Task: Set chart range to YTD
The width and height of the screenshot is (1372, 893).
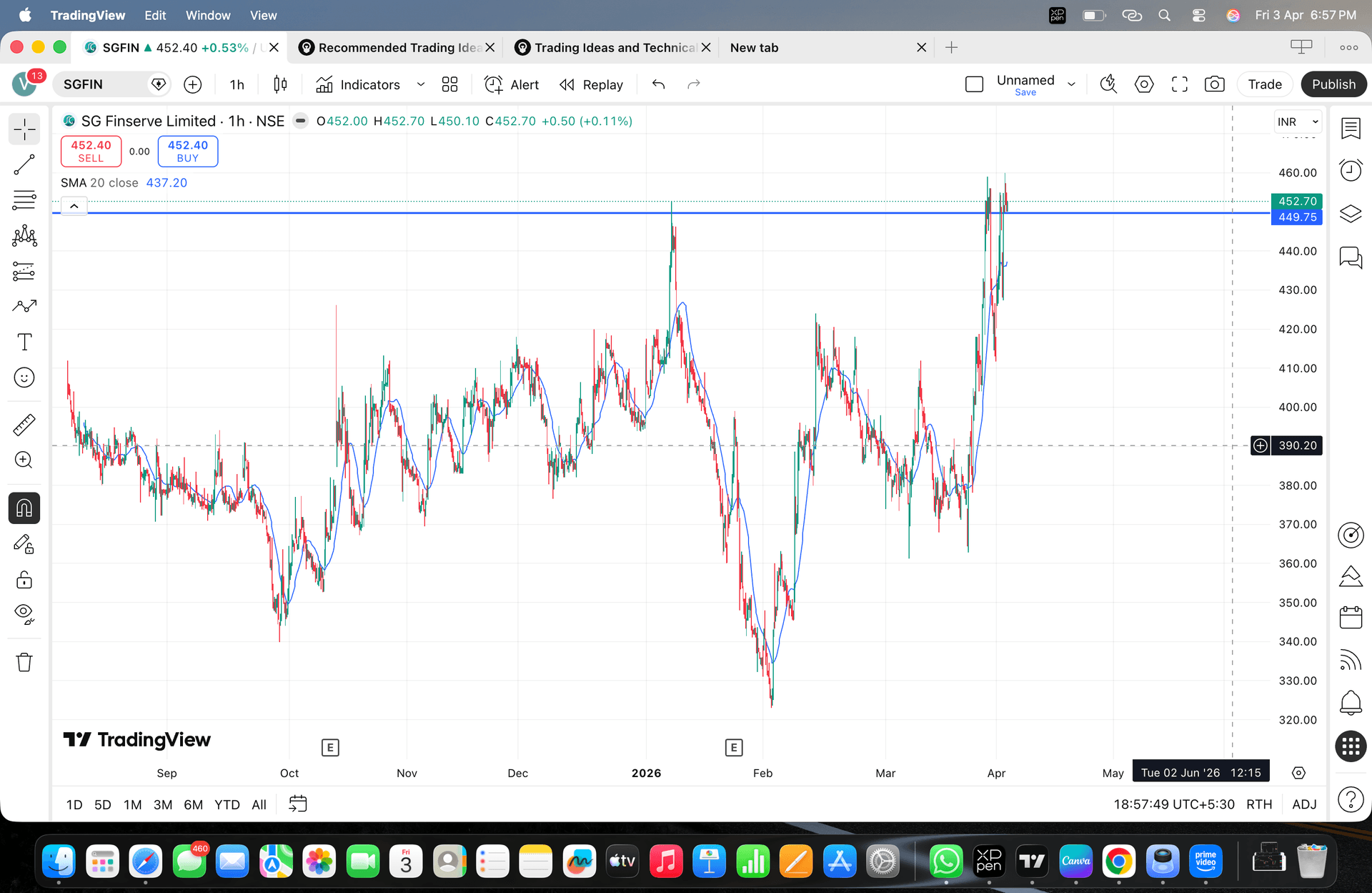Action: pos(227,804)
